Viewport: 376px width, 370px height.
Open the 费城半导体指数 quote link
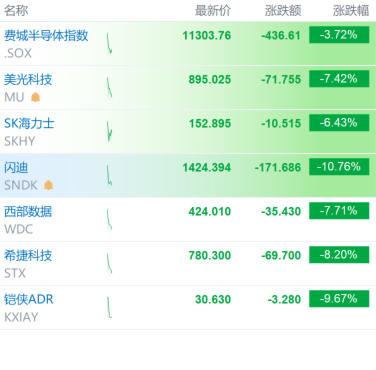click(x=46, y=35)
